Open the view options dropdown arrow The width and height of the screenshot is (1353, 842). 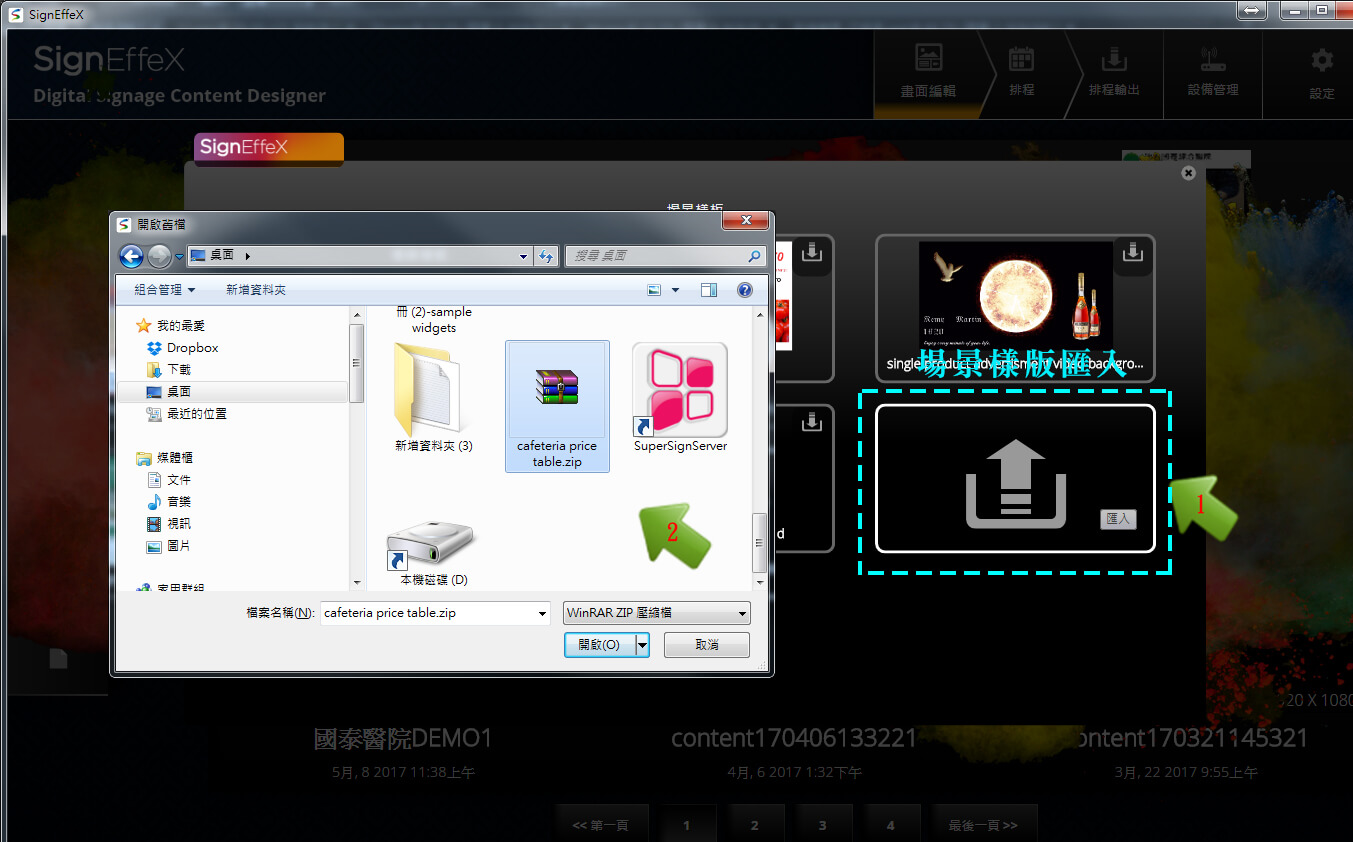click(675, 290)
